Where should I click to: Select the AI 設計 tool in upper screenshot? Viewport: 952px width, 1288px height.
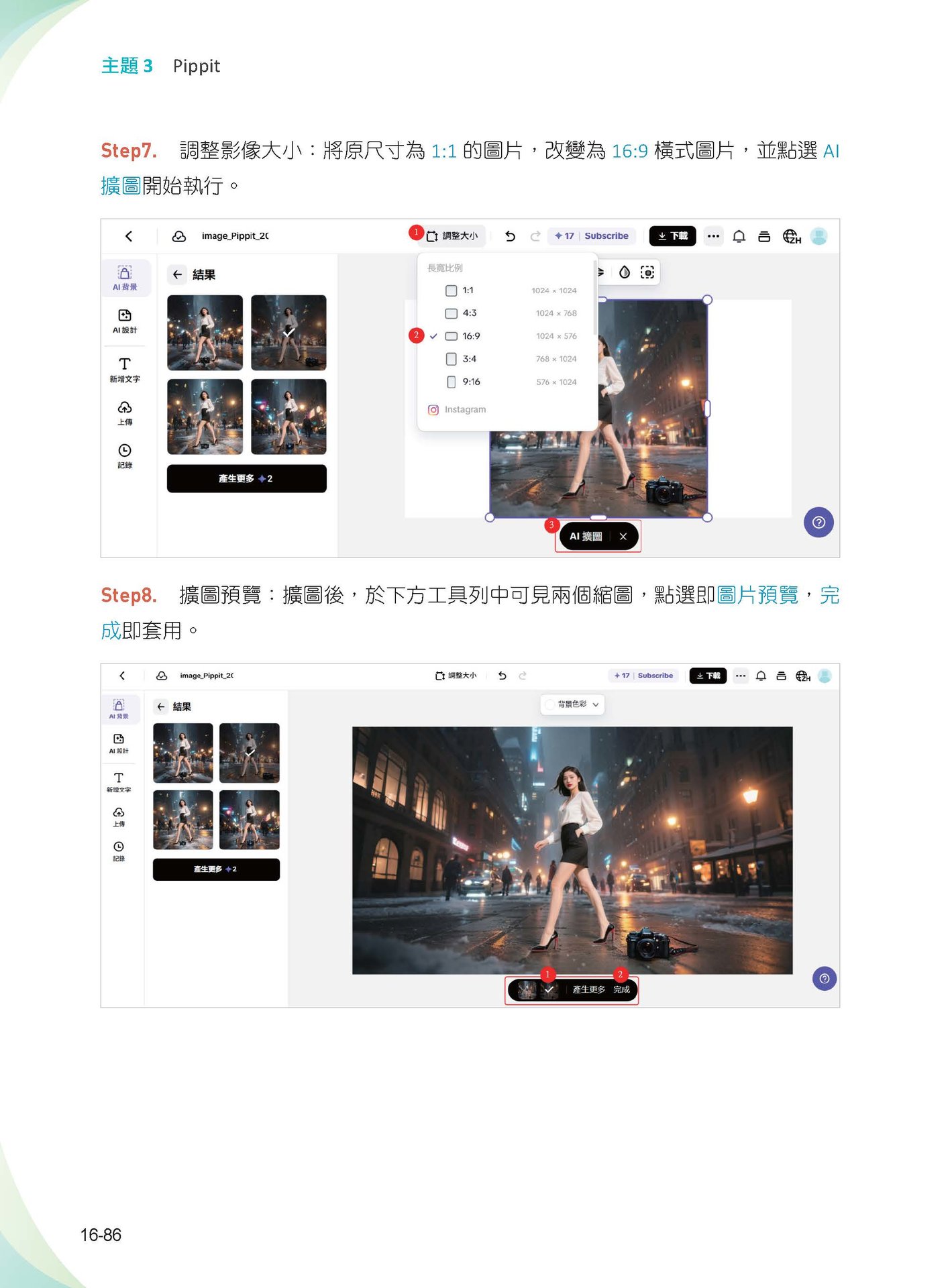coord(125,321)
